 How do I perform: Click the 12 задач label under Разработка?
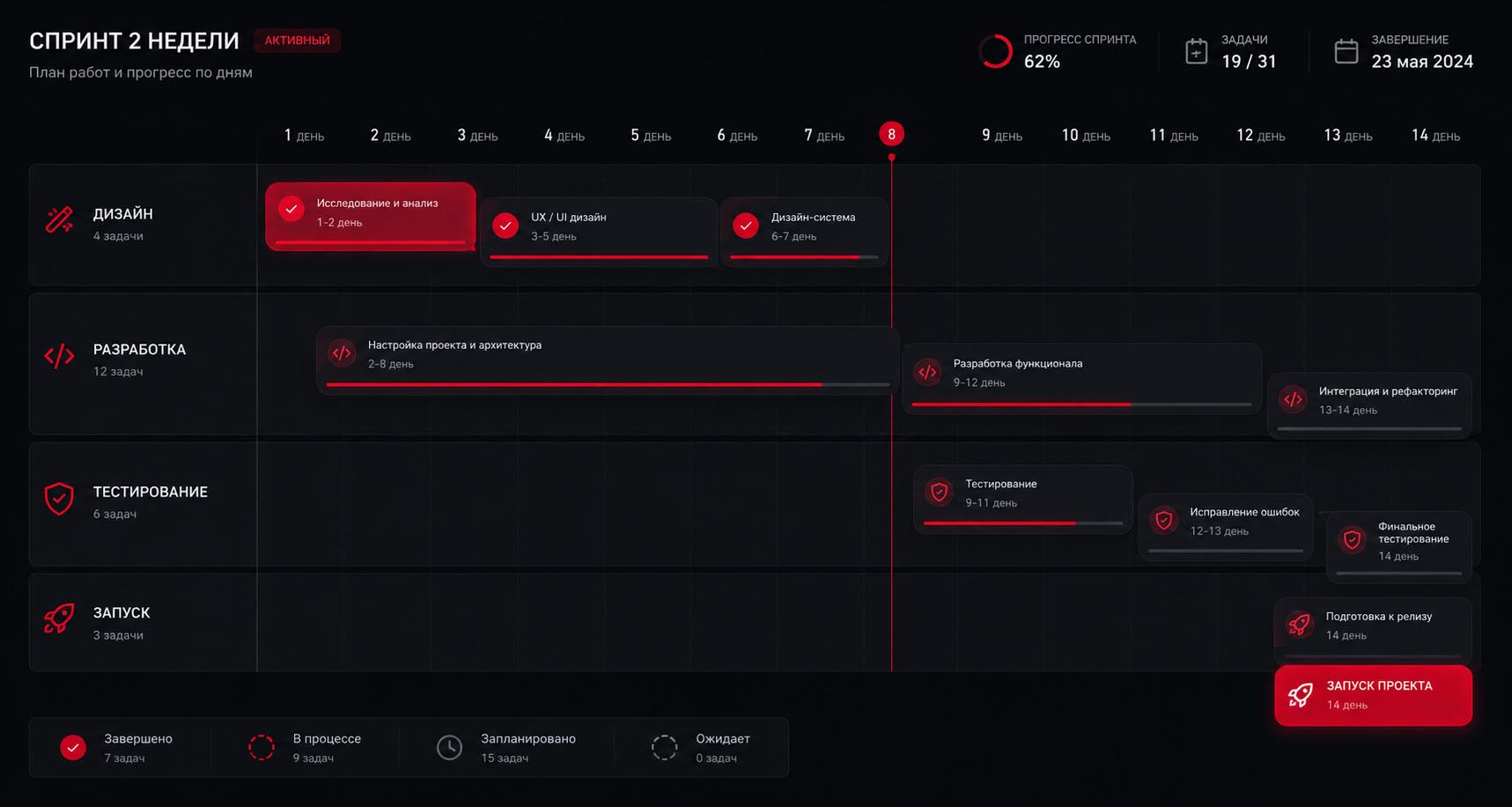(118, 372)
